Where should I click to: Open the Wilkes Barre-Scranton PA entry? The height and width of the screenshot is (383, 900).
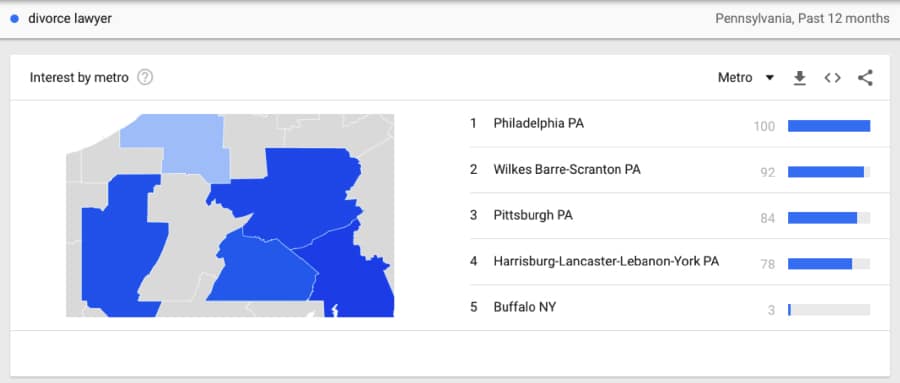567,169
